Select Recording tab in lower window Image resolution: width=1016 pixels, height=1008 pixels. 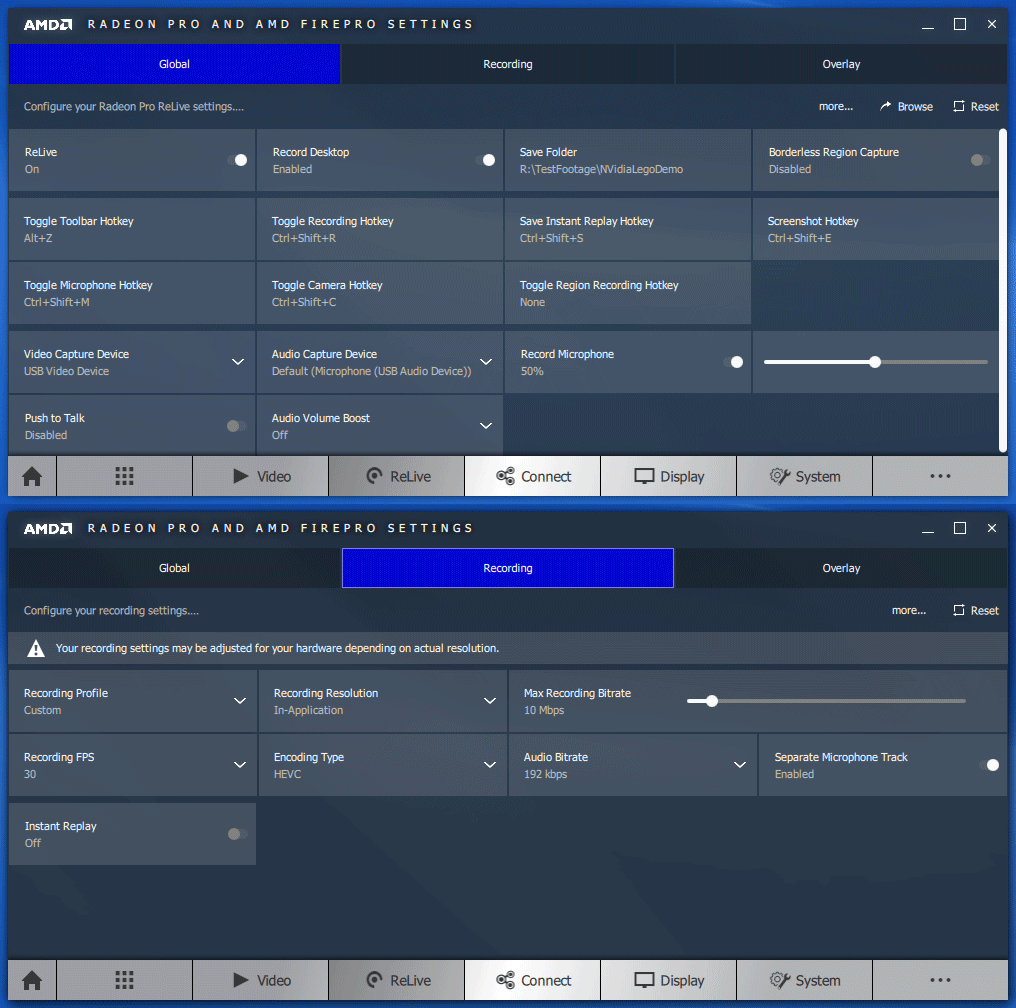[x=507, y=568]
